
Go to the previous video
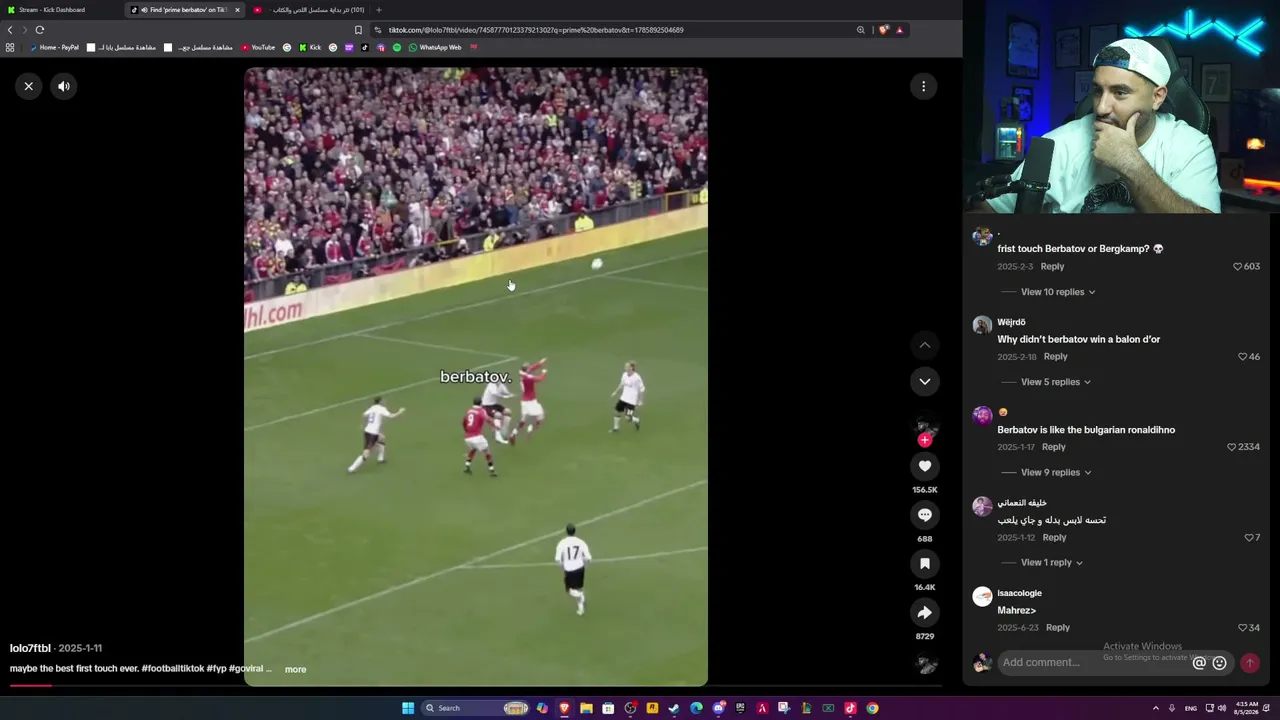[x=925, y=345]
